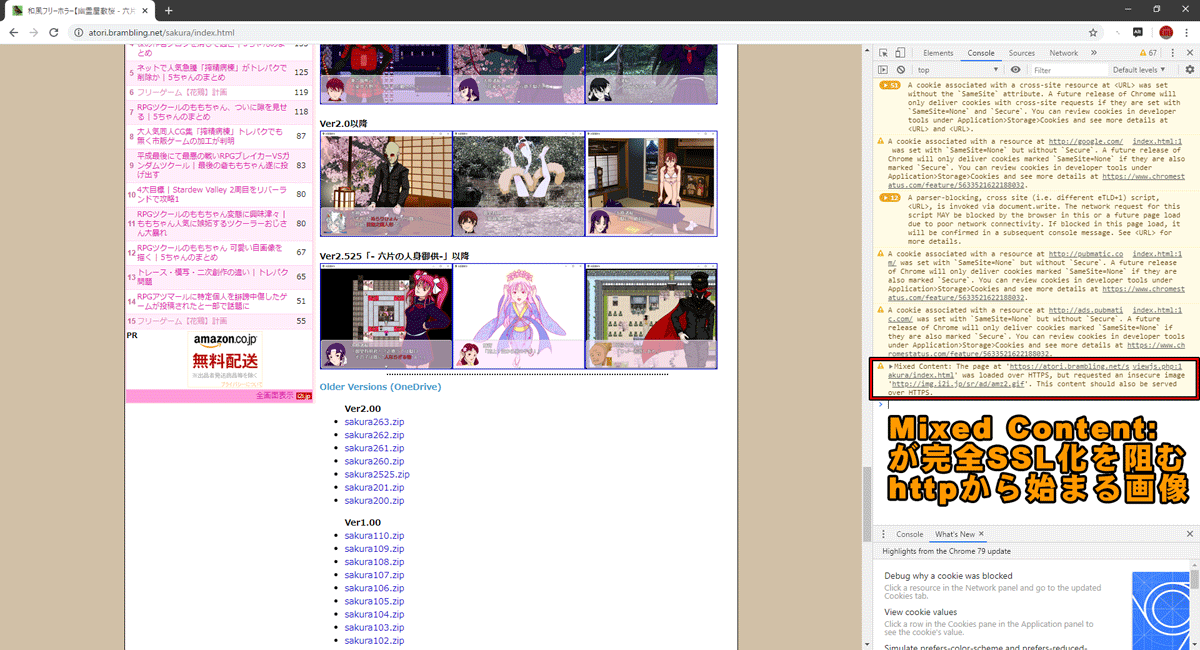Open the pink kimono girl screenshot
1200x650 pixels.
pos(518,315)
